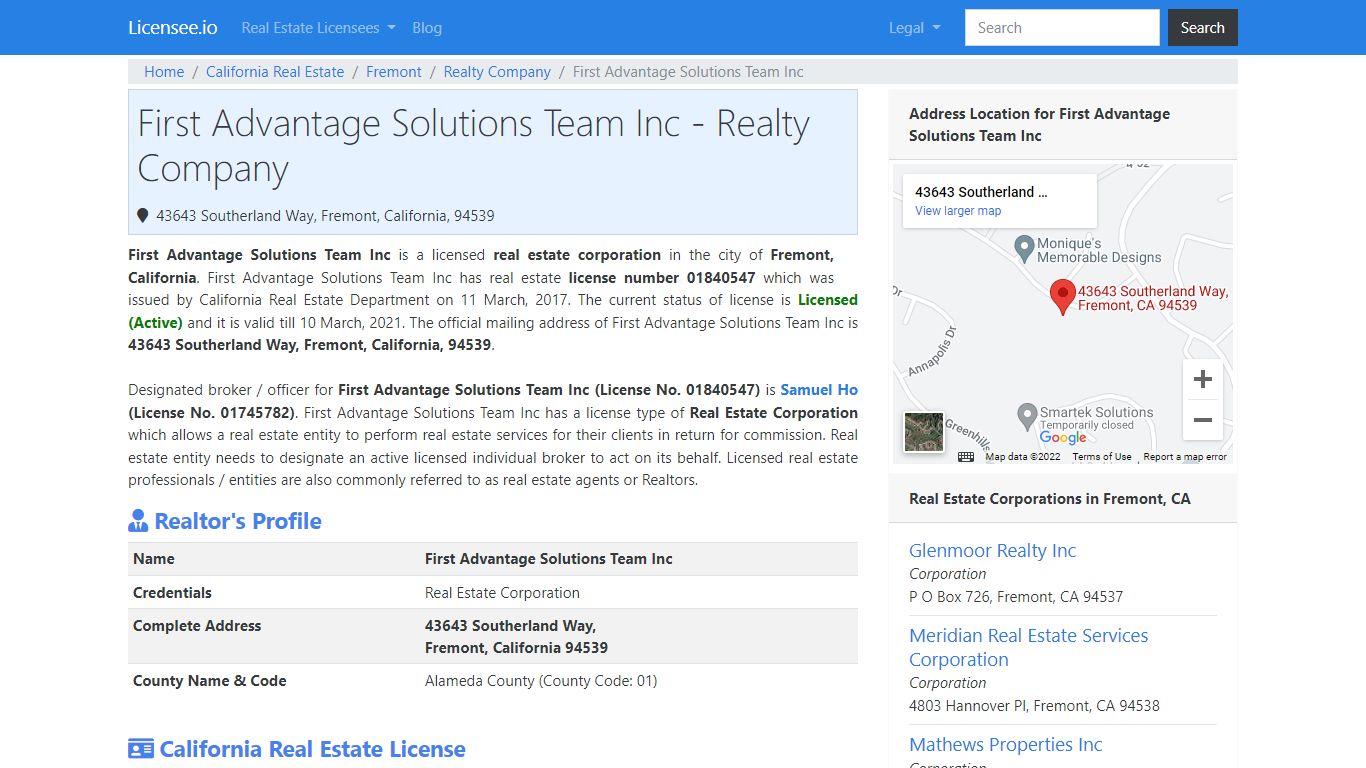
Task: Click the Google logo on the map
Action: click(x=1062, y=438)
